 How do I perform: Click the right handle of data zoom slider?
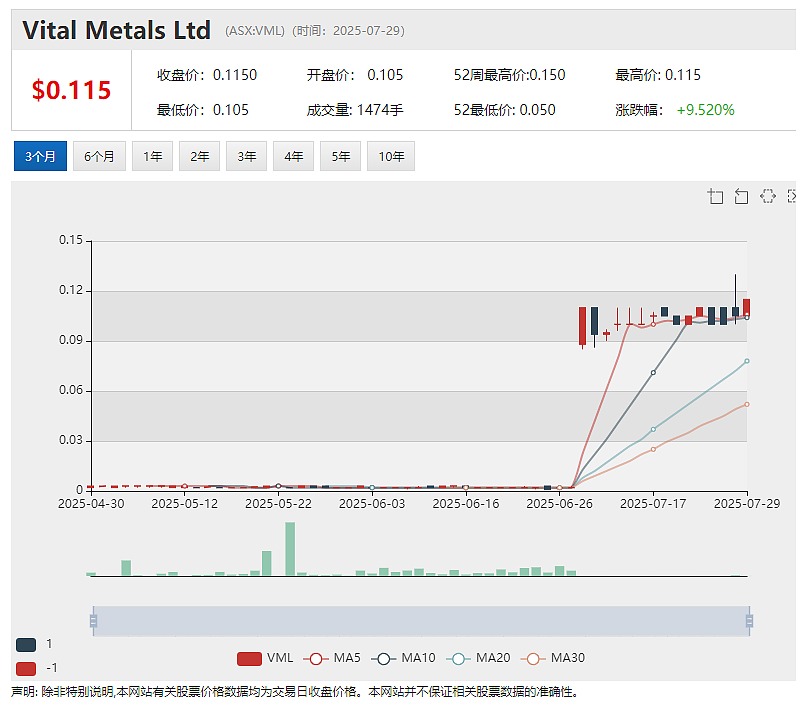pyautogui.click(x=749, y=621)
